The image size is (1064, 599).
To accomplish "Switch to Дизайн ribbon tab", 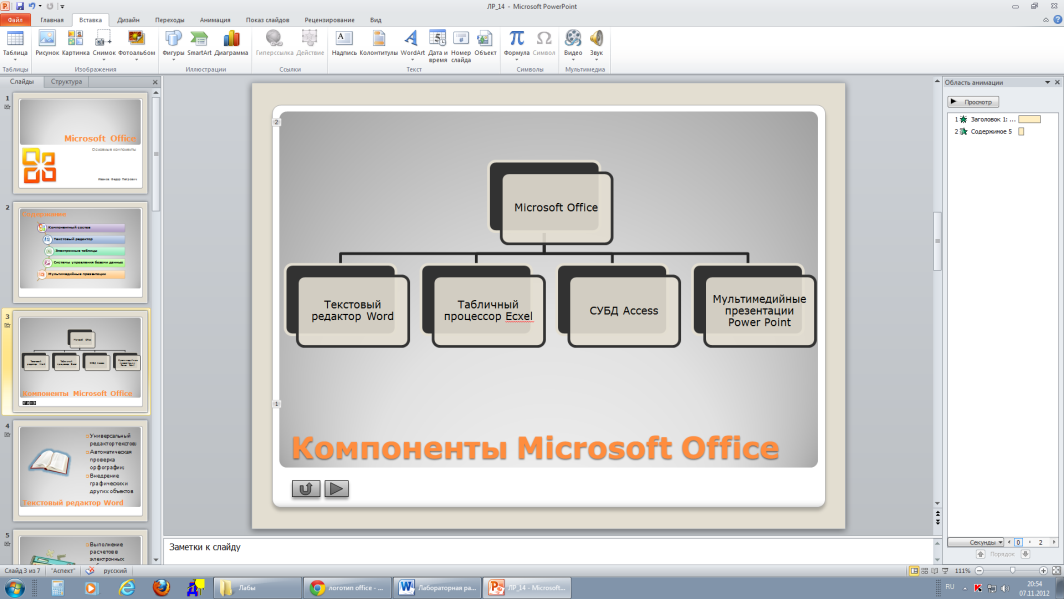I will (128, 20).
